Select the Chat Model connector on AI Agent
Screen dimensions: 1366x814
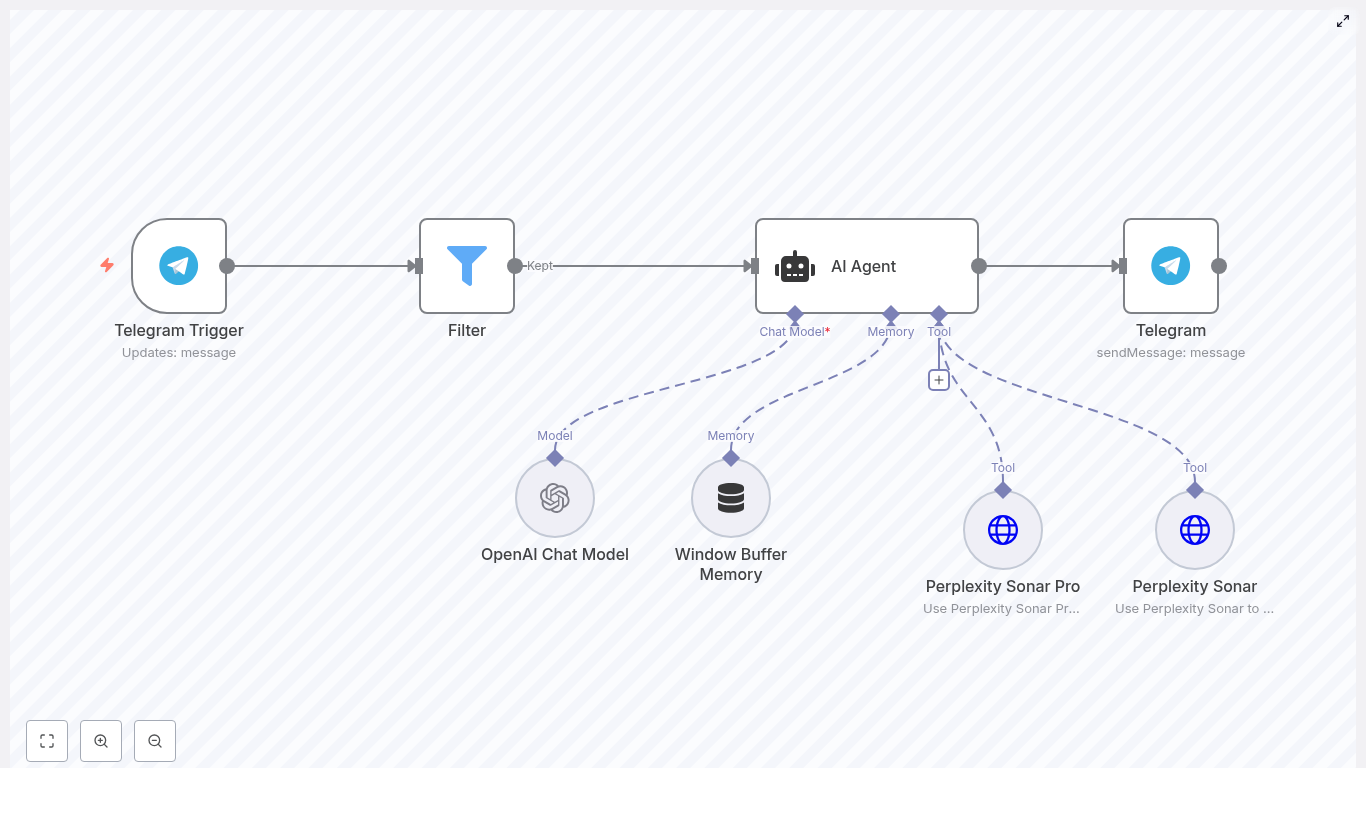coord(795,313)
